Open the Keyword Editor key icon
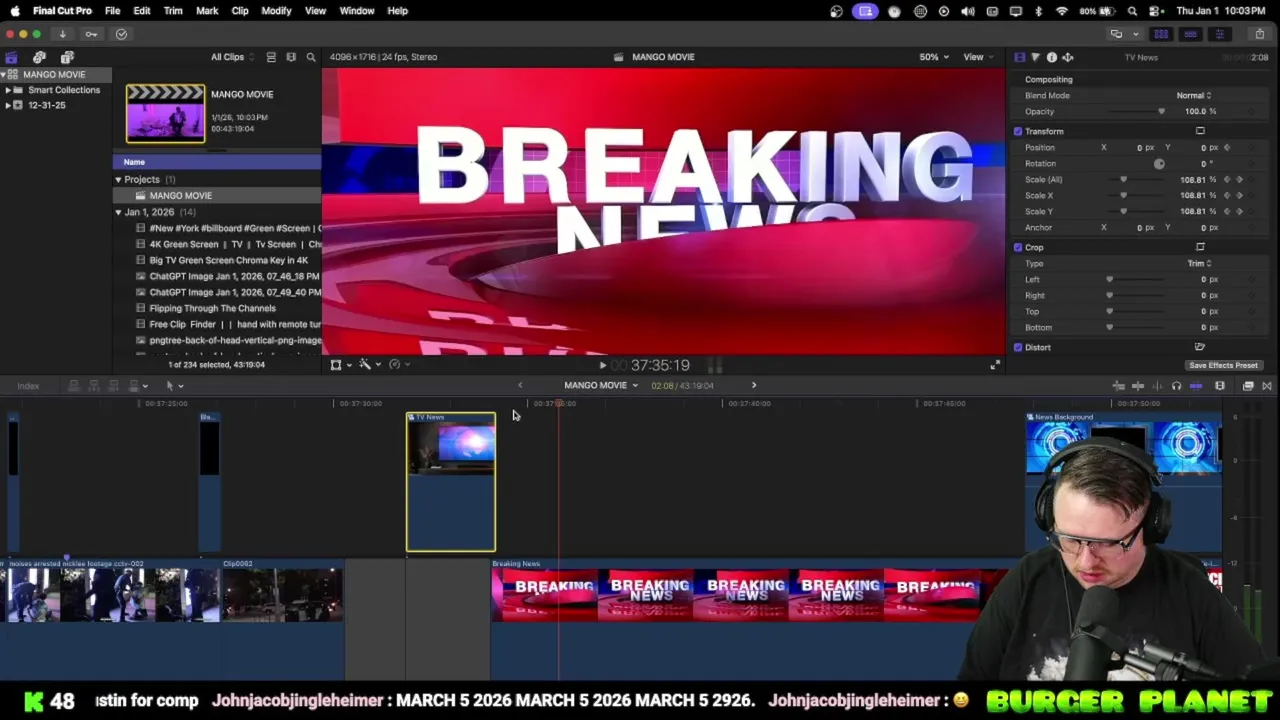The width and height of the screenshot is (1280, 720). 91,34
